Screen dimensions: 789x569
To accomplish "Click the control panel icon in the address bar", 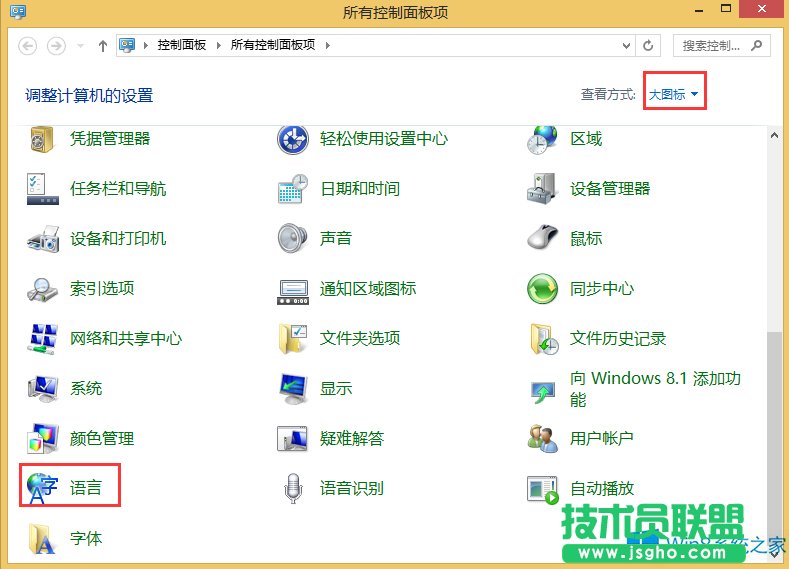I will (127, 46).
